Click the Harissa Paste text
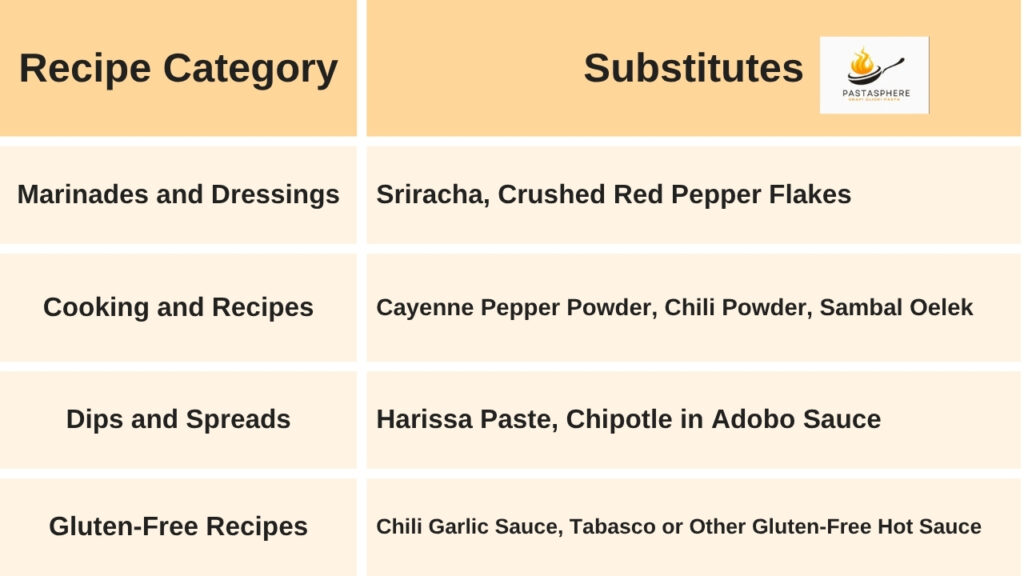Screen dimensions: 1024x576 [467, 419]
